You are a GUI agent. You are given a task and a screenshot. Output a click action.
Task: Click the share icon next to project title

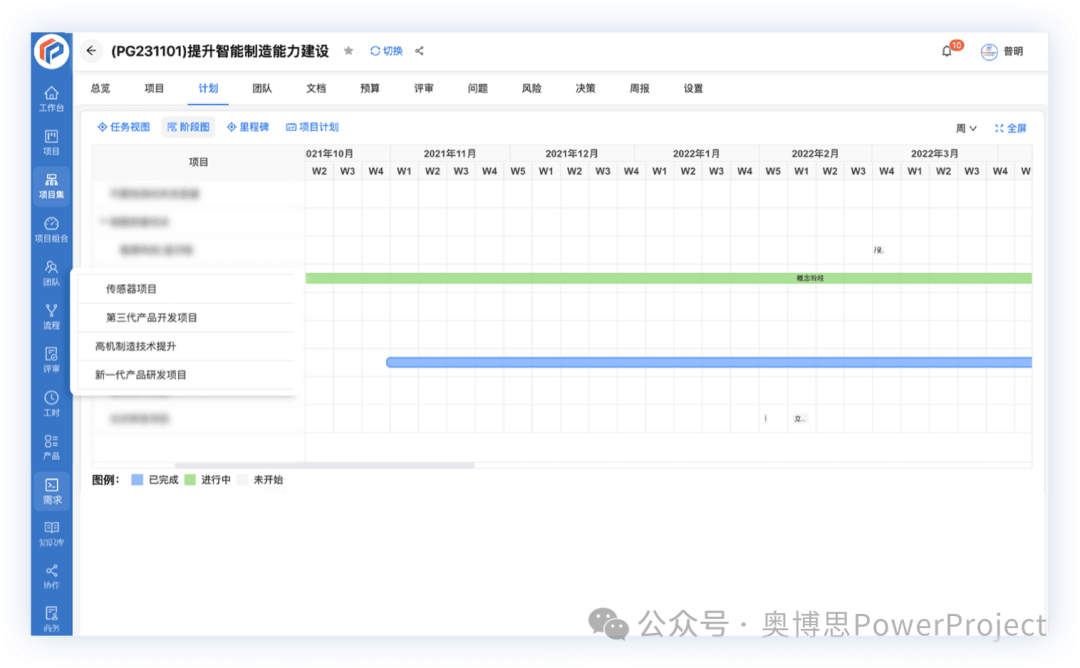[419, 51]
